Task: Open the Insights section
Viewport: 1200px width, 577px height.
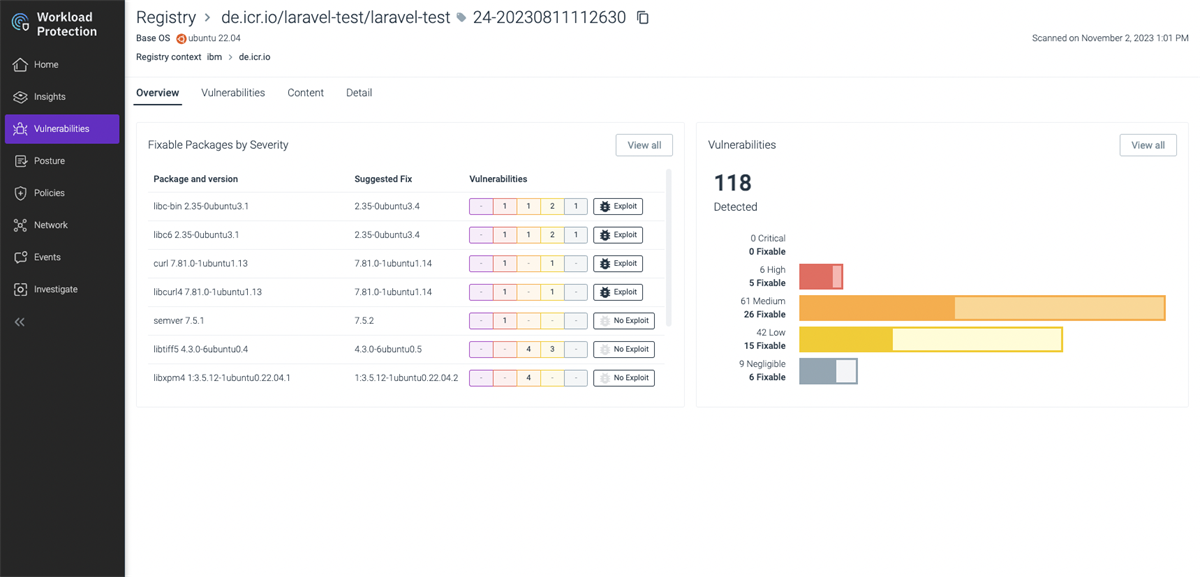Action: (x=50, y=96)
